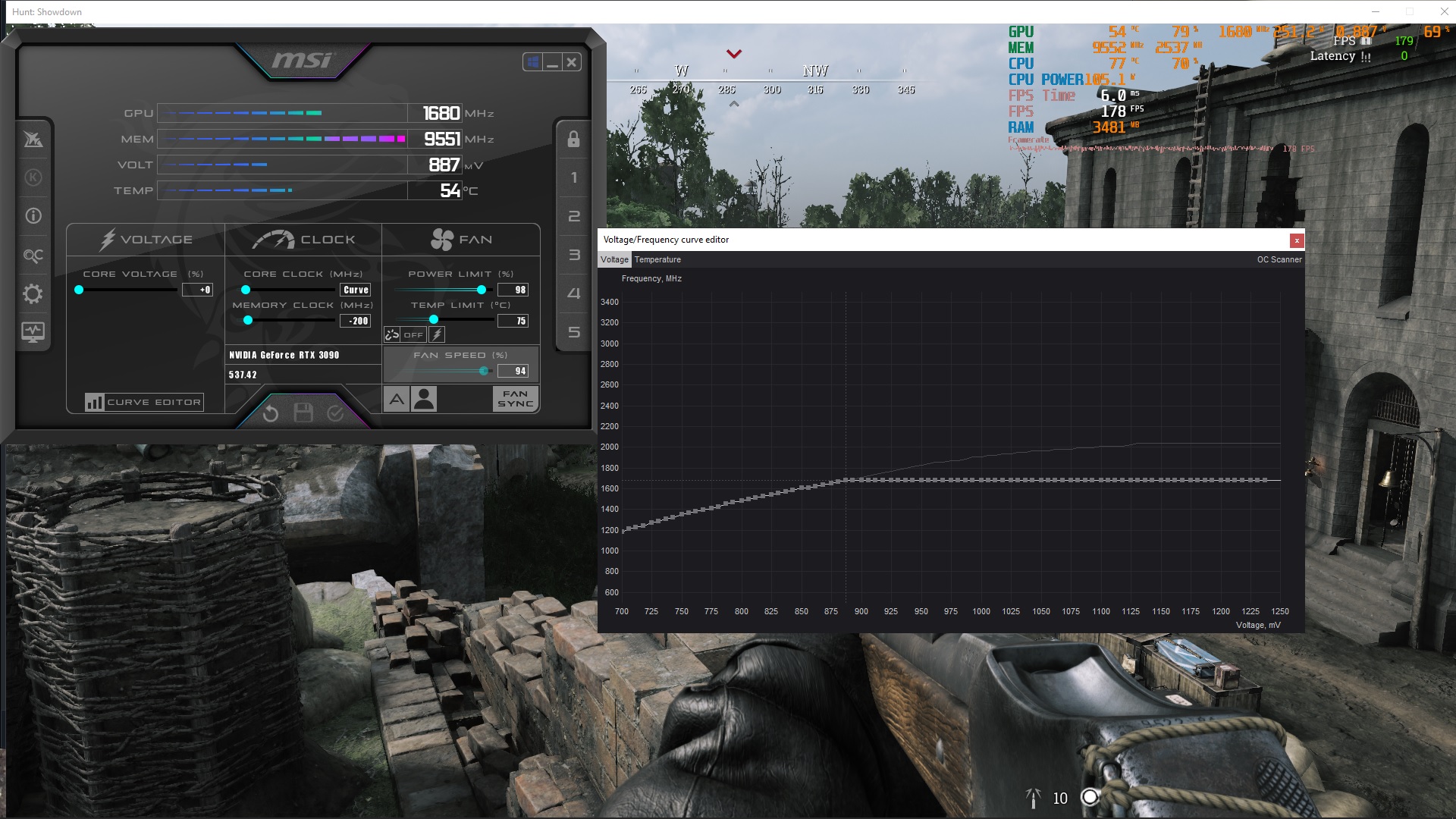
Task: Open the hardware monitor icon
Action: 33,332
